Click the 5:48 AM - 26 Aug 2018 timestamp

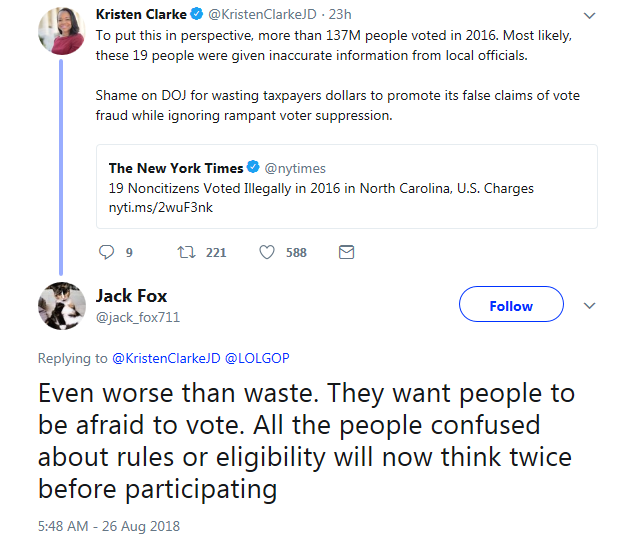tap(109, 525)
